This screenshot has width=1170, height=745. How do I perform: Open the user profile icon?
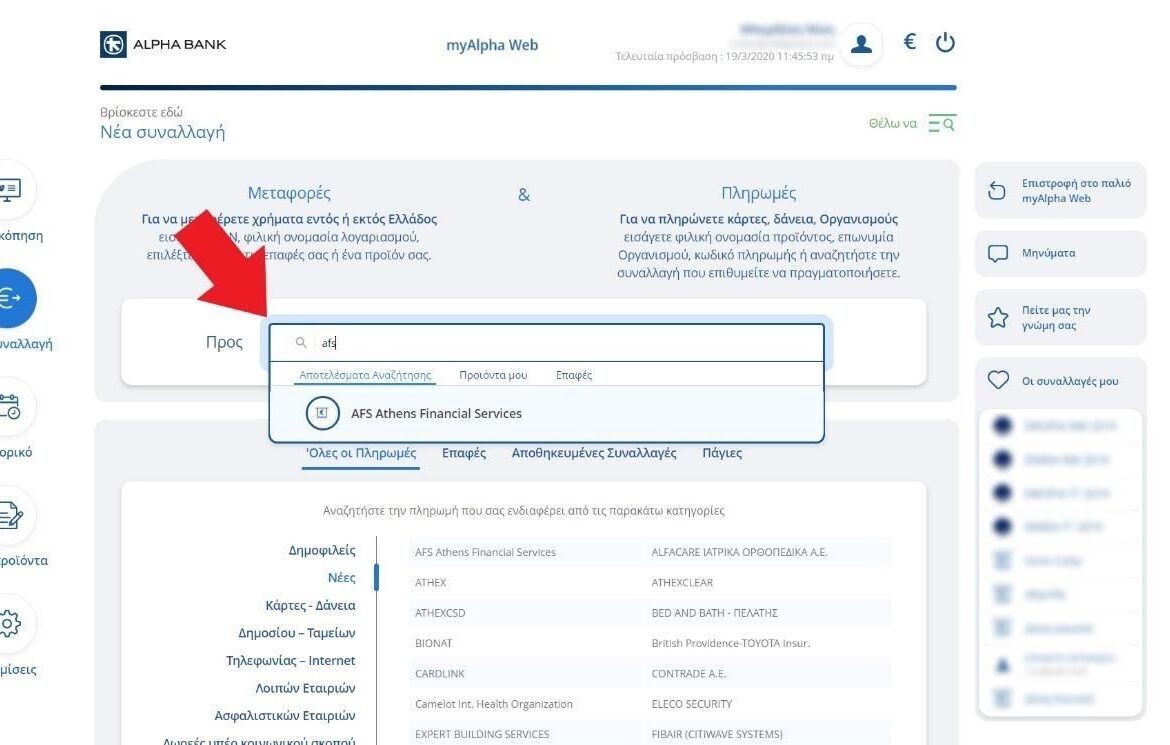(x=861, y=44)
